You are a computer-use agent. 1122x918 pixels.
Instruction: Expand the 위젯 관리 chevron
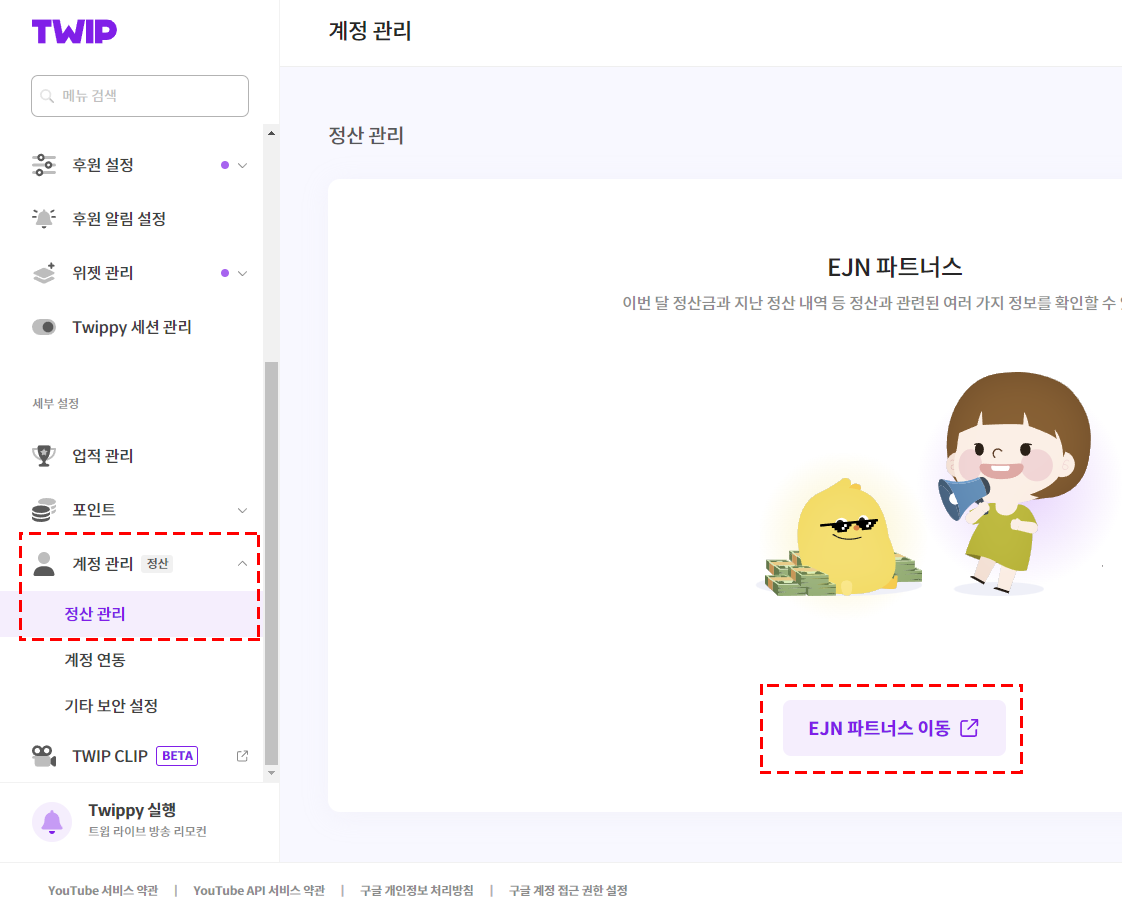[243, 273]
